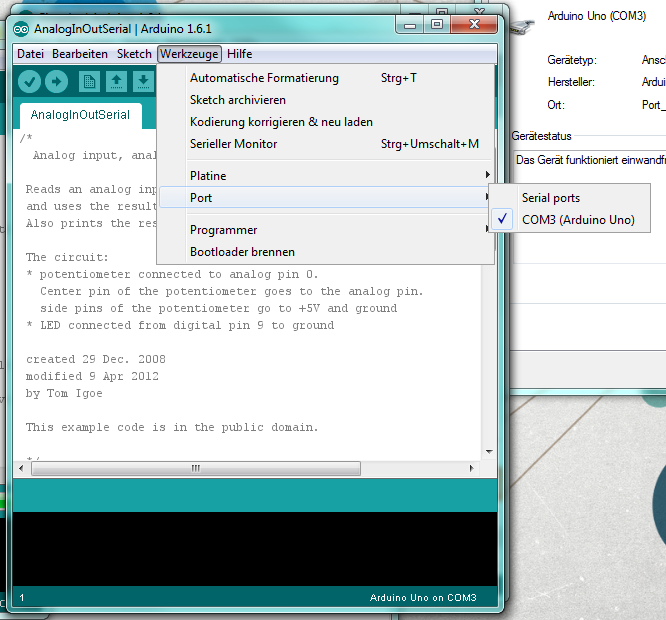Expand the Platine submenu
666x620 pixels.
pos(326,176)
